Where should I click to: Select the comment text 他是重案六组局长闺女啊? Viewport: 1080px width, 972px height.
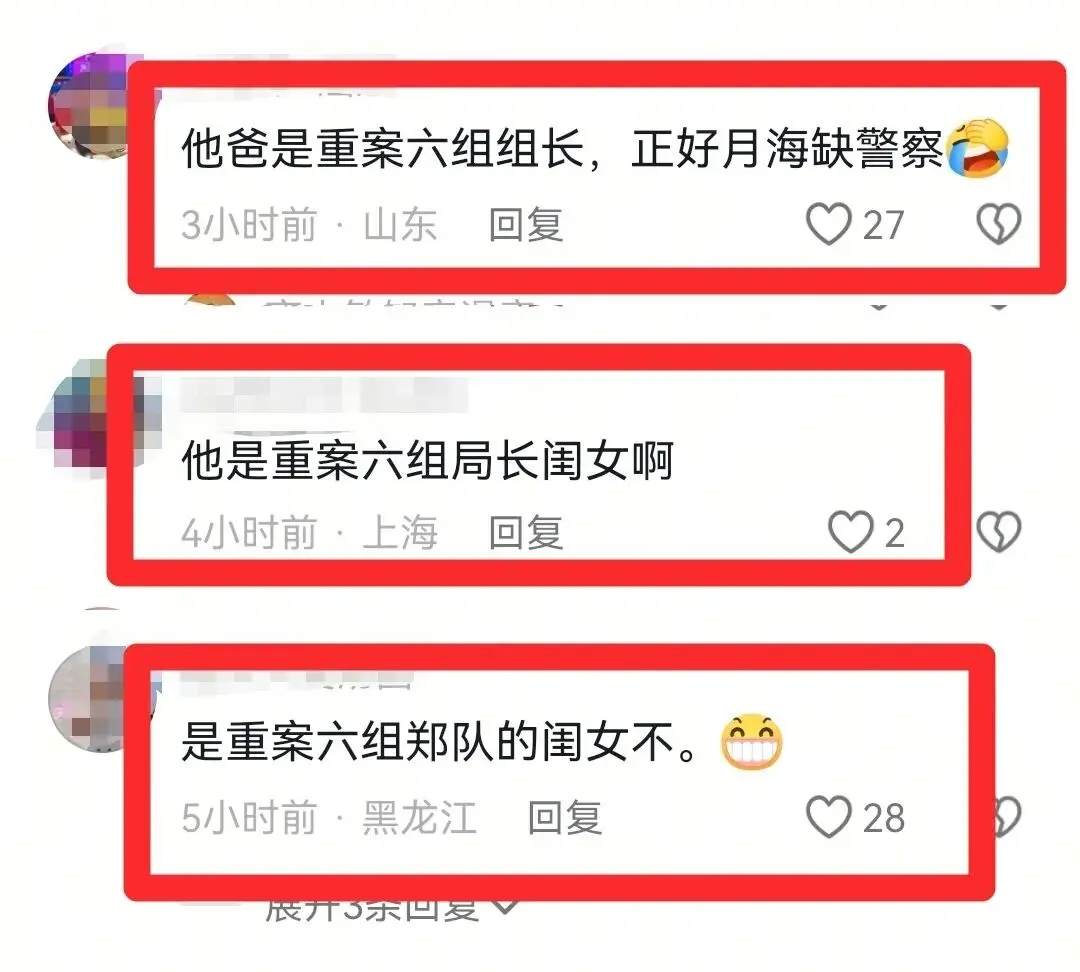[x=427, y=460]
